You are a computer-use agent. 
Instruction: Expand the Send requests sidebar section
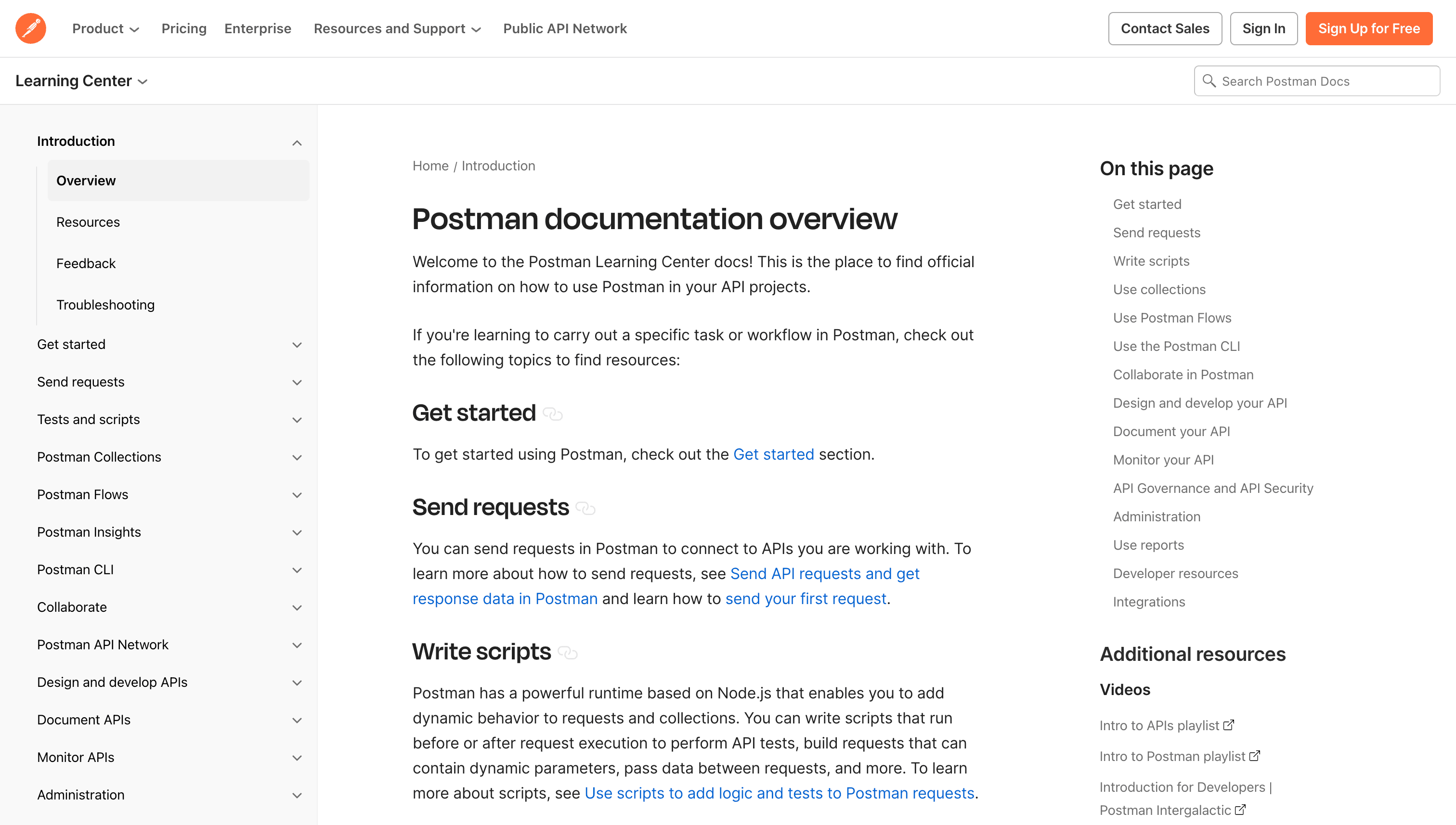(x=297, y=382)
